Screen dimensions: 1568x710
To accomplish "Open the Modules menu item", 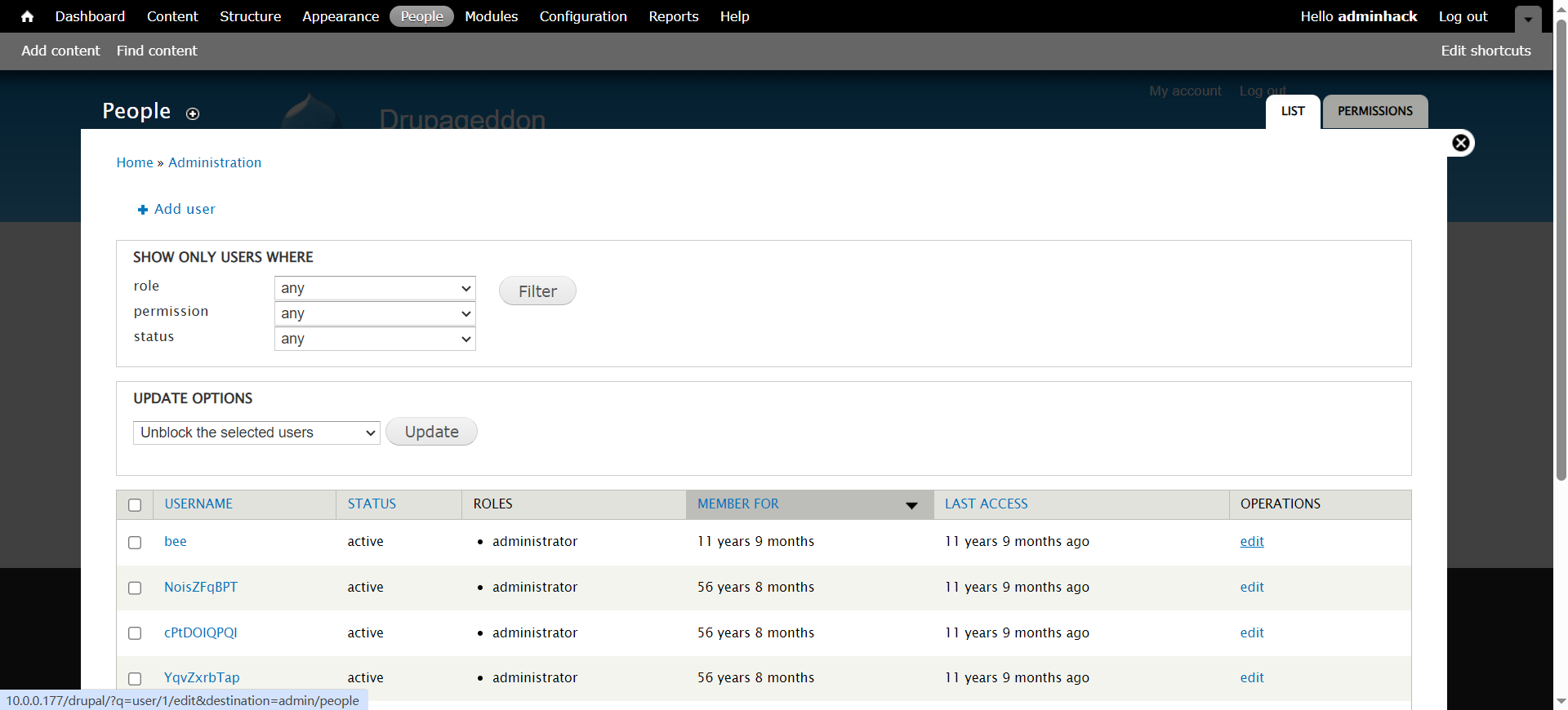I will (491, 16).
